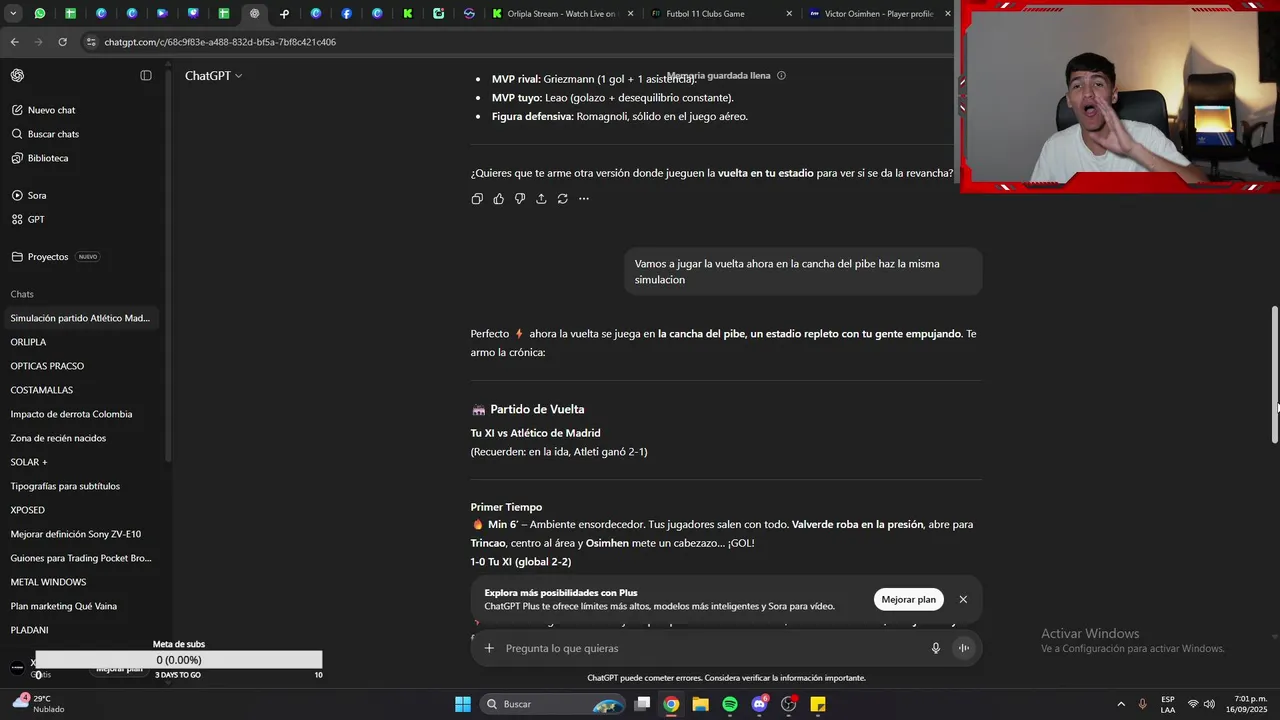Screen dimensions: 1280x720
Task: Open the ChatGPT model selector dropdown
Action: coord(213,76)
